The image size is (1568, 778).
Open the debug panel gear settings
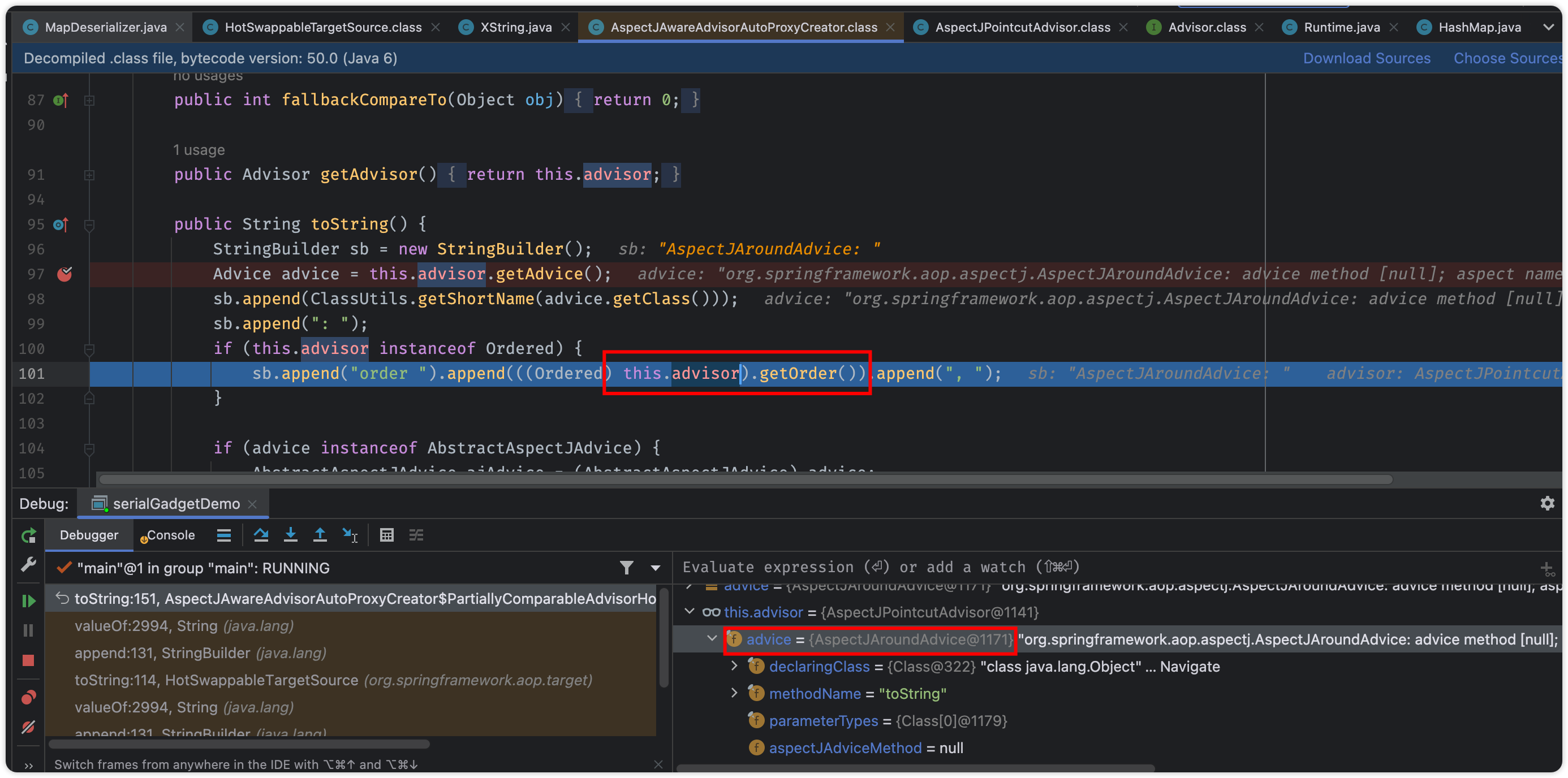click(1547, 504)
